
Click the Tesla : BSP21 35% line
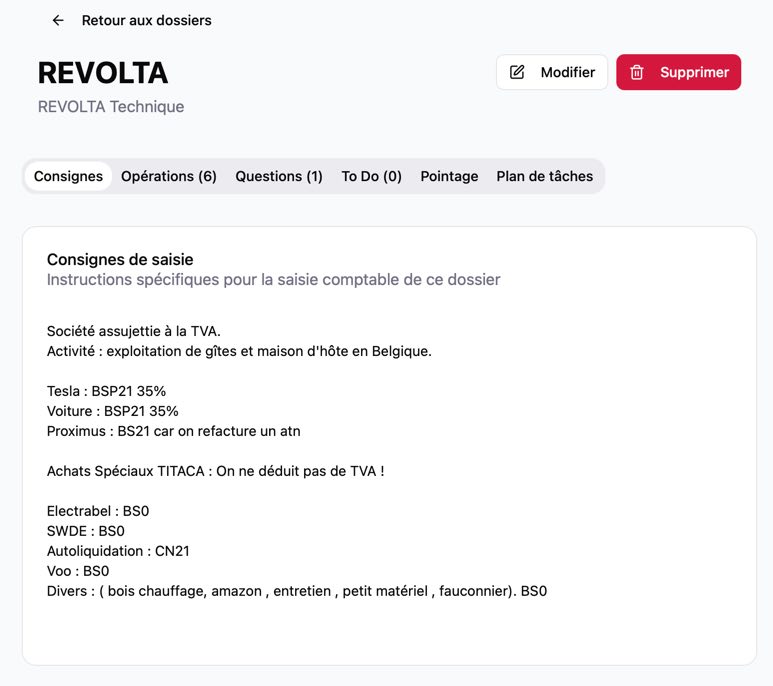pyautogui.click(x=106, y=391)
